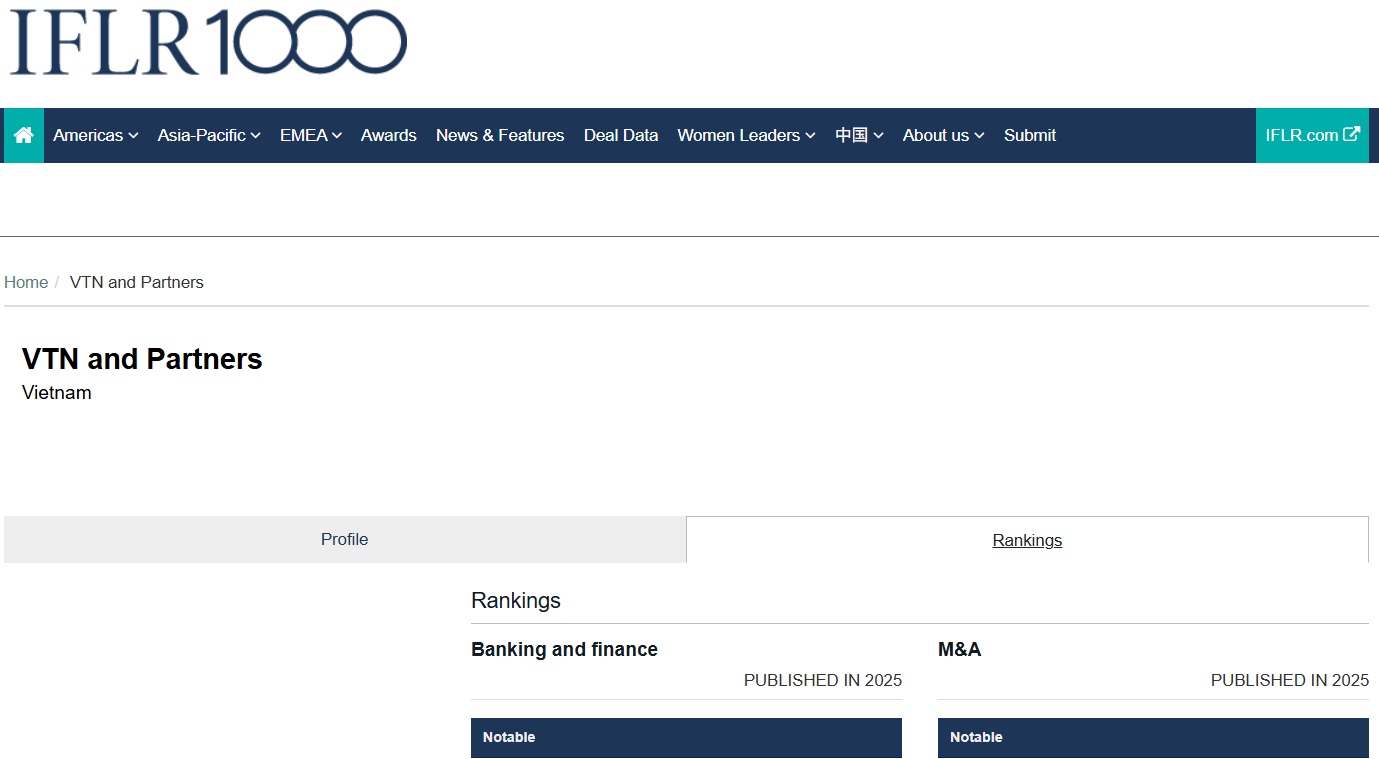
Task: Click VTN and Partners breadcrumb text
Action: [x=136, y=282]
